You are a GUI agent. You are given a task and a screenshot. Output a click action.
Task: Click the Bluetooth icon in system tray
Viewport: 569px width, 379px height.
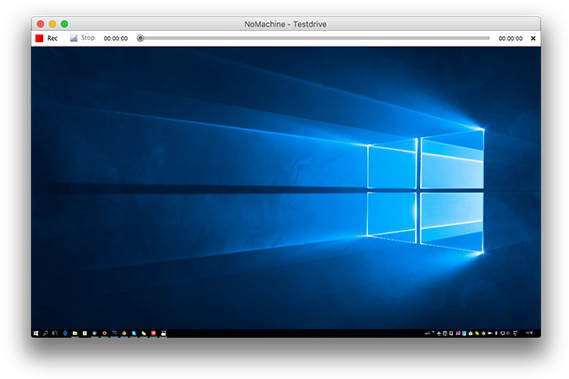496,333
